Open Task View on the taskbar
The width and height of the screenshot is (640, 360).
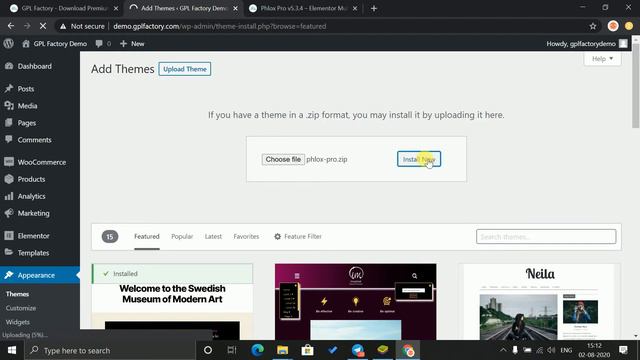click(232, 350)
